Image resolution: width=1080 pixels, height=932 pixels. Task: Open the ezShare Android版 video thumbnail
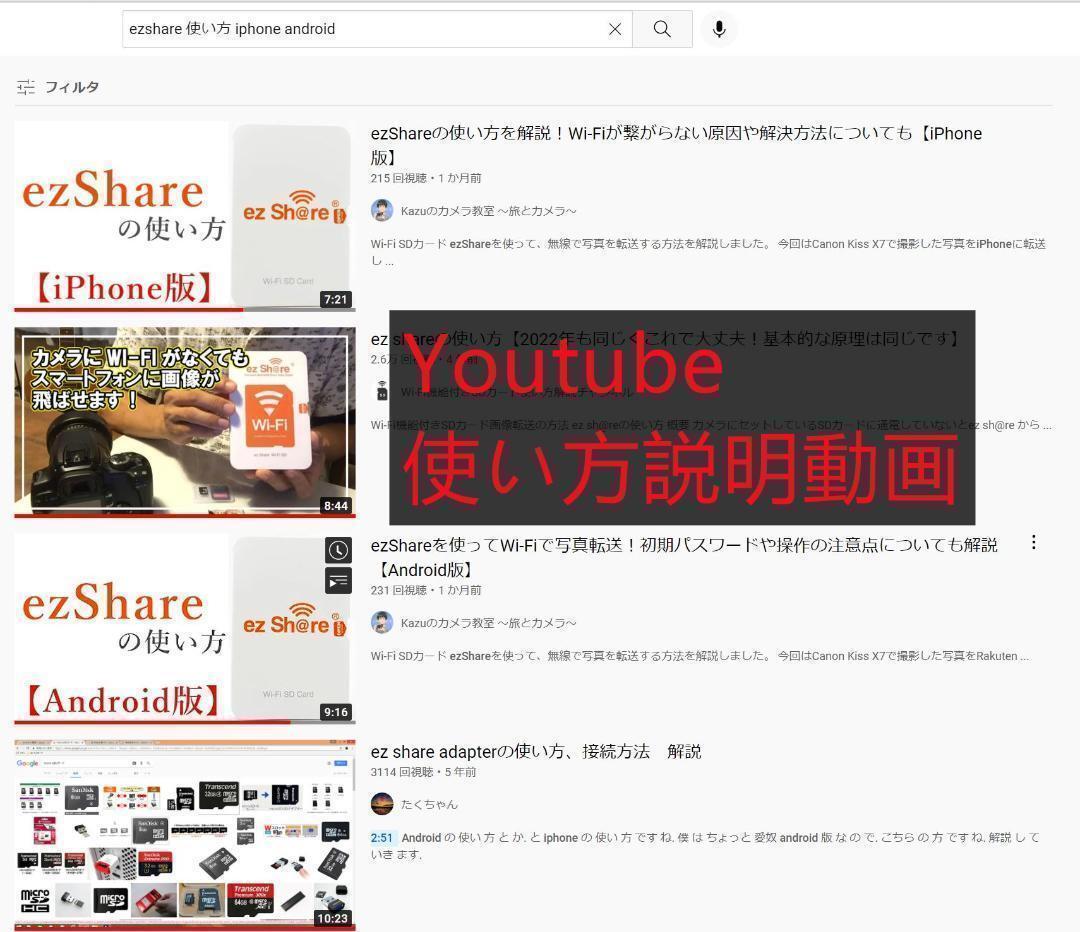(x=185, y=629)
